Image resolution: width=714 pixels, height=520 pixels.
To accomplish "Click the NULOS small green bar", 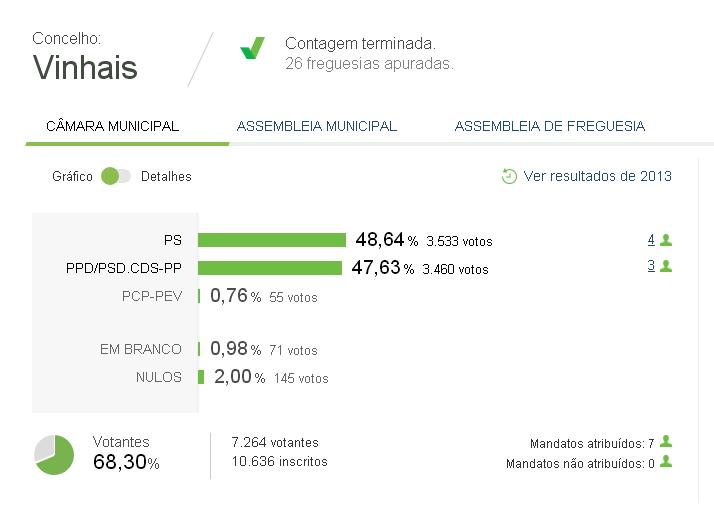I will (x=201, y=377).
